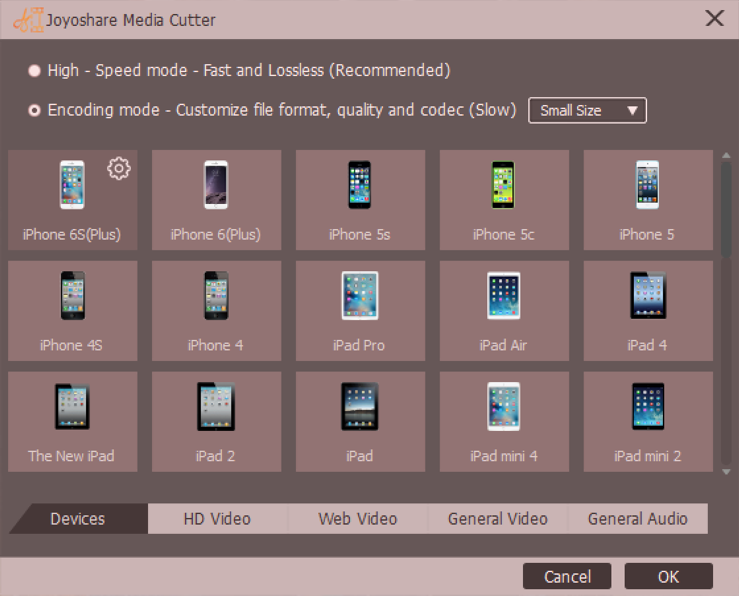This screenshot has width=739, height=596.
Task: Pick the iPad 4 device preset
Action: click(648, 311)
